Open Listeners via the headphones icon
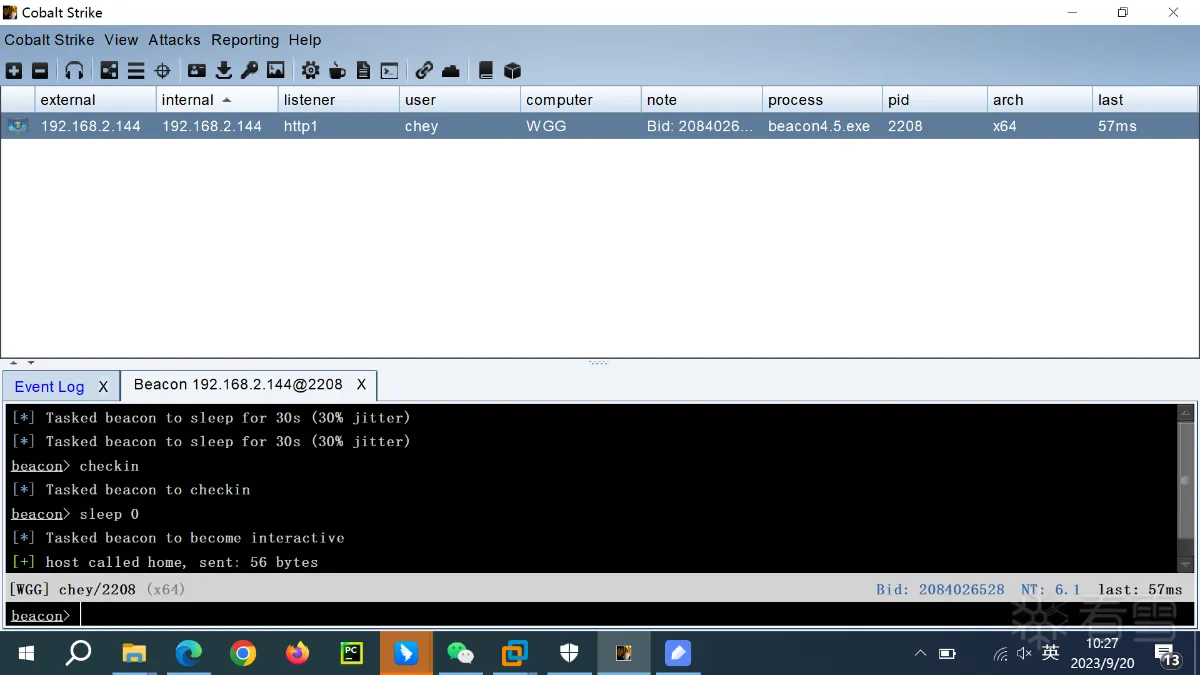Image resolution: width=1200 pixels, height=675 pixels. coord(74,71)
